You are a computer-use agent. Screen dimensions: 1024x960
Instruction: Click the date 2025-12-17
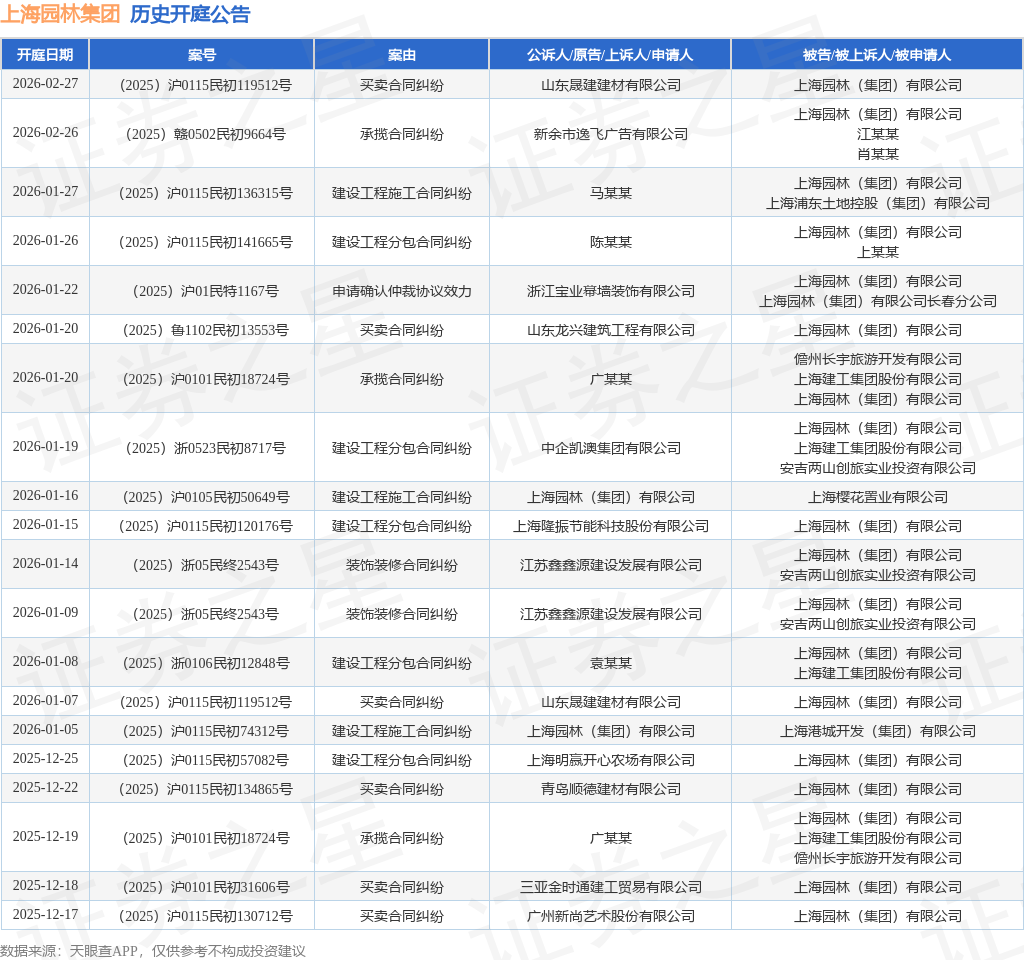click(x=45, y=914)
